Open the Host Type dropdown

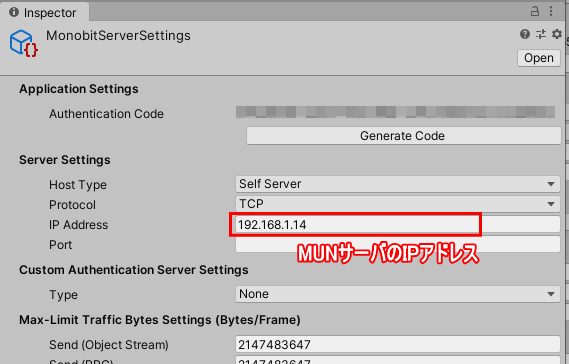coord(398,184)
